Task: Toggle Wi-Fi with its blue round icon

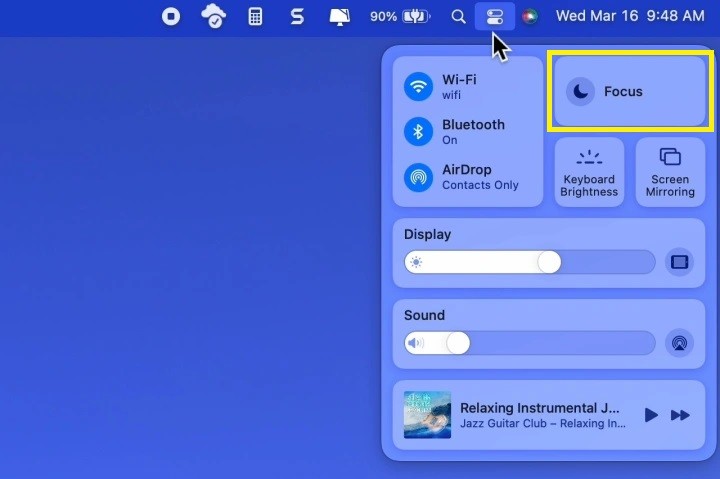Action: coord(418,86)
